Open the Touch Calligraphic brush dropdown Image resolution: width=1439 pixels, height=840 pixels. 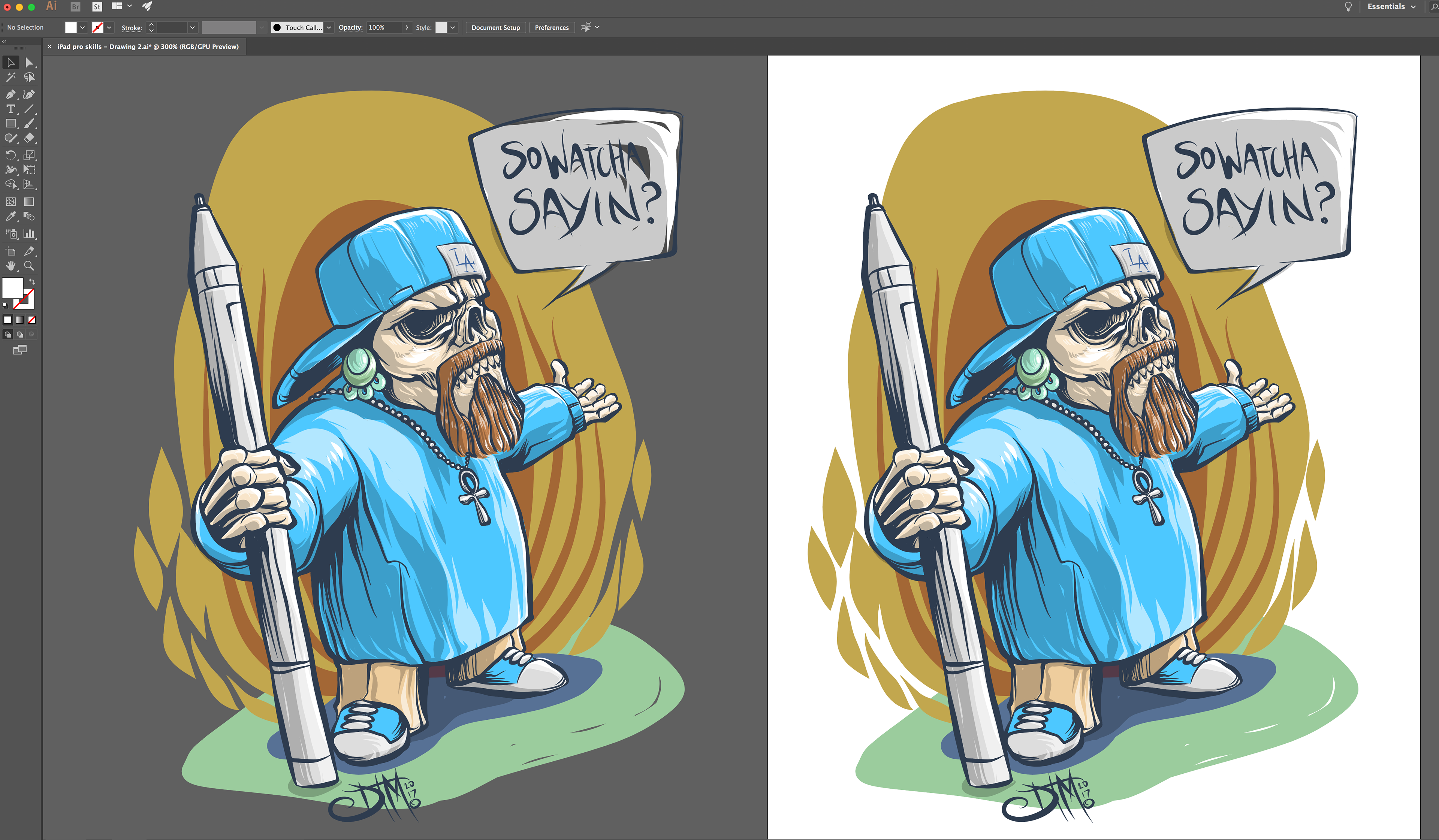329,27
